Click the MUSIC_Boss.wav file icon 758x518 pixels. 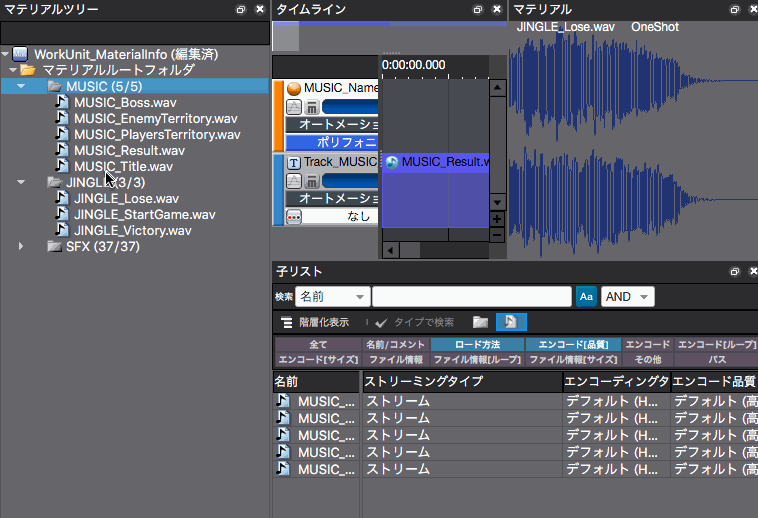click(62, 102)
